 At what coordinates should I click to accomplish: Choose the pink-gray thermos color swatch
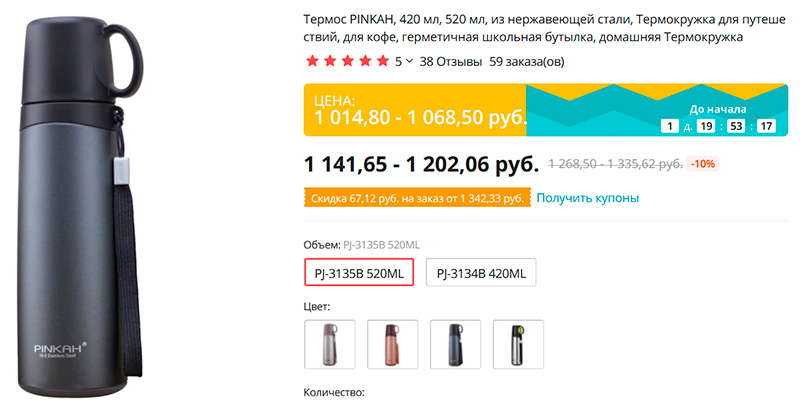point(328,344)
